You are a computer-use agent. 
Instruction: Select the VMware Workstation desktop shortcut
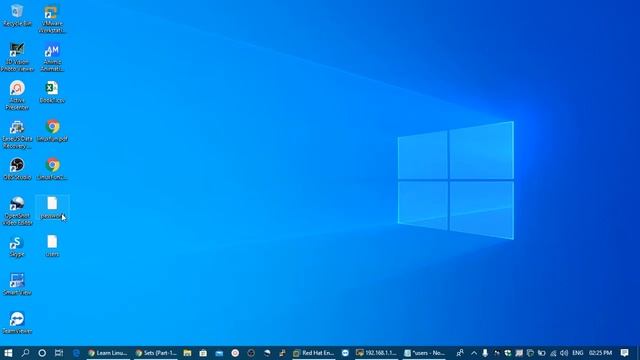coord(52,19)
